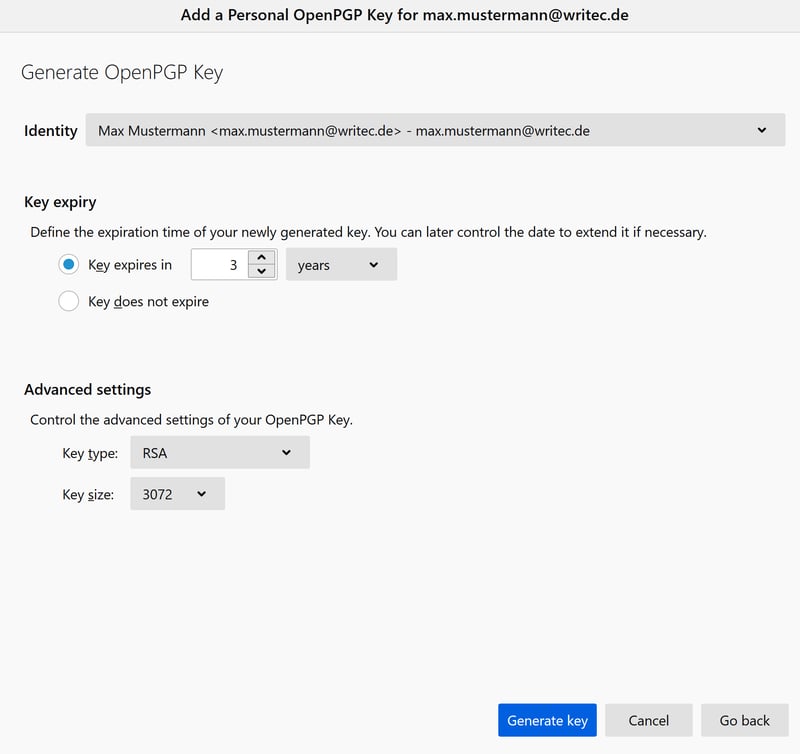800x754 pixels.
Task: Click the expiry number input showing 3
Action: [x=218, y=265]
